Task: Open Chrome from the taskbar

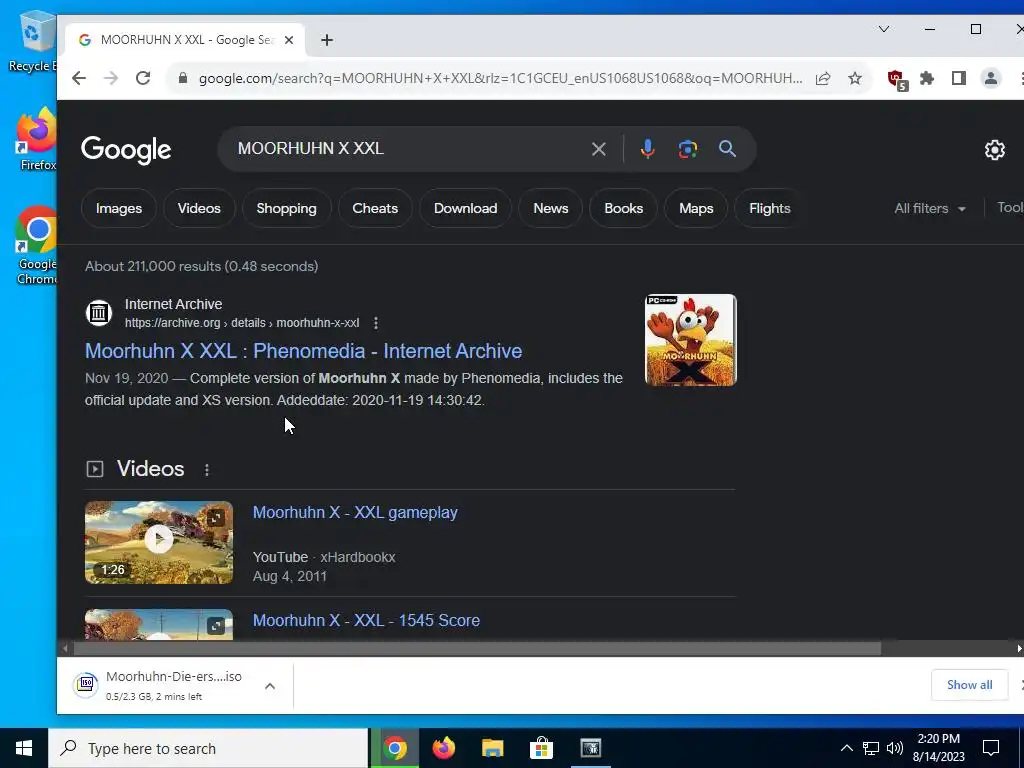Action: 394,748
